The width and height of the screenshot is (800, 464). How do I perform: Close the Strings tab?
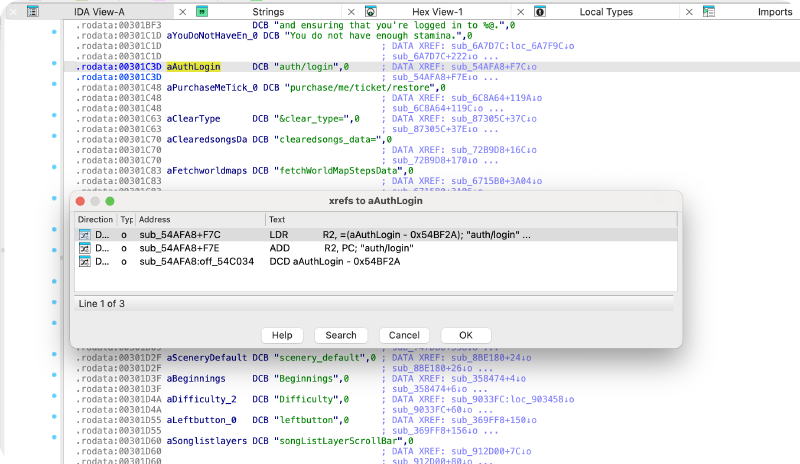pos(351,12)
